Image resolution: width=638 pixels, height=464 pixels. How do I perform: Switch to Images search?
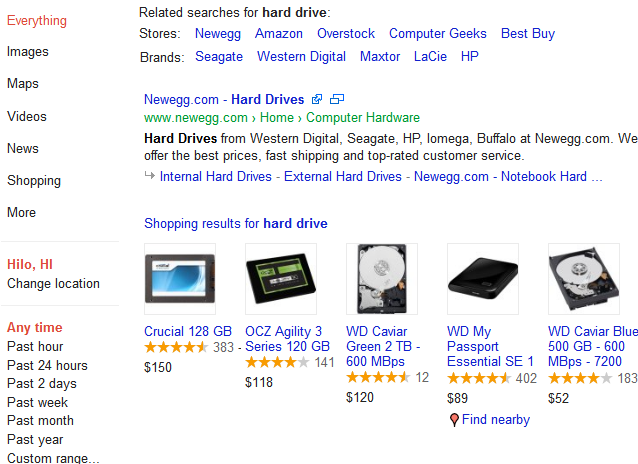pyautogui.click(x=27, y=52)
